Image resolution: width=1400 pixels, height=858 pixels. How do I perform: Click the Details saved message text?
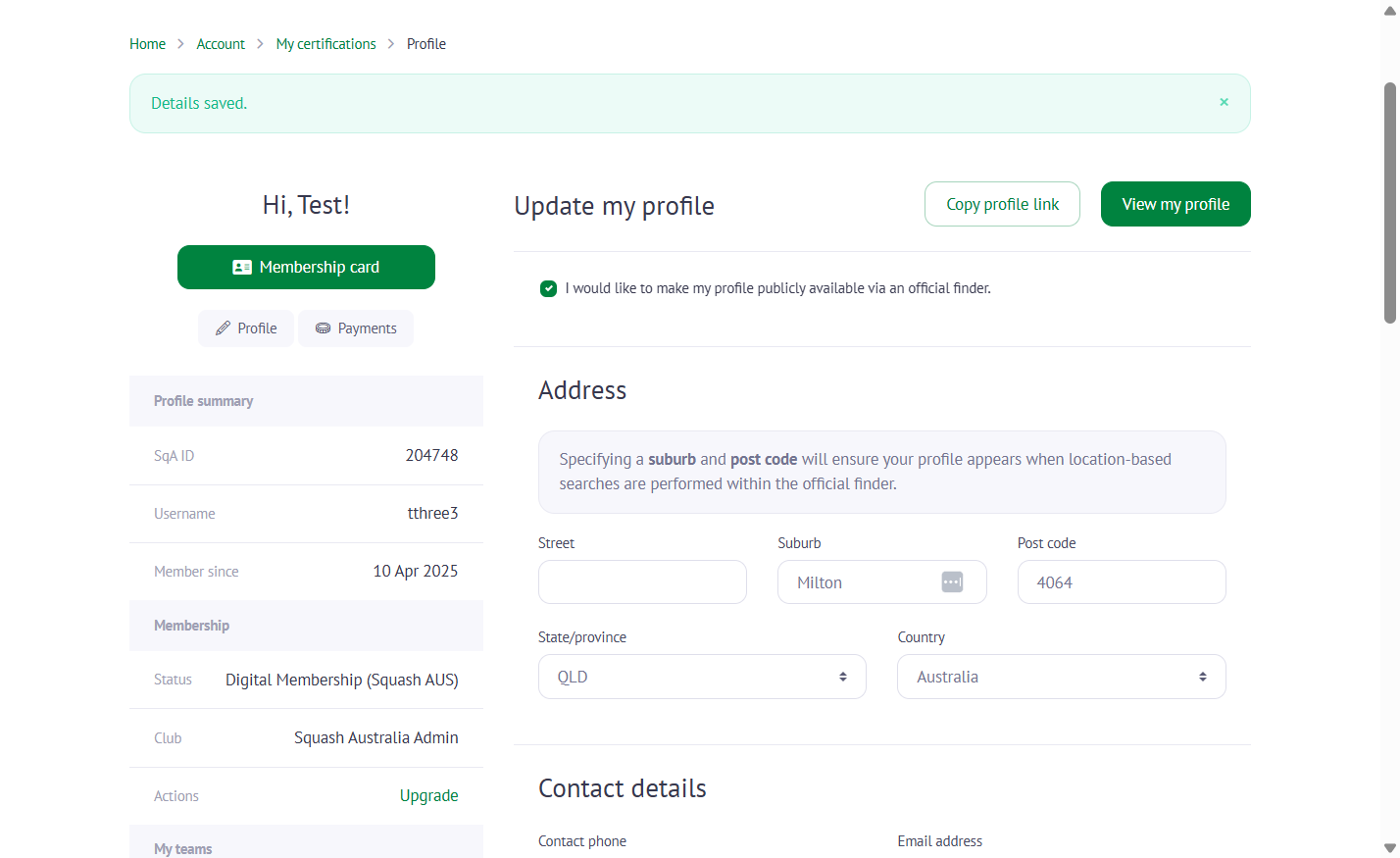tap(199, 103)
